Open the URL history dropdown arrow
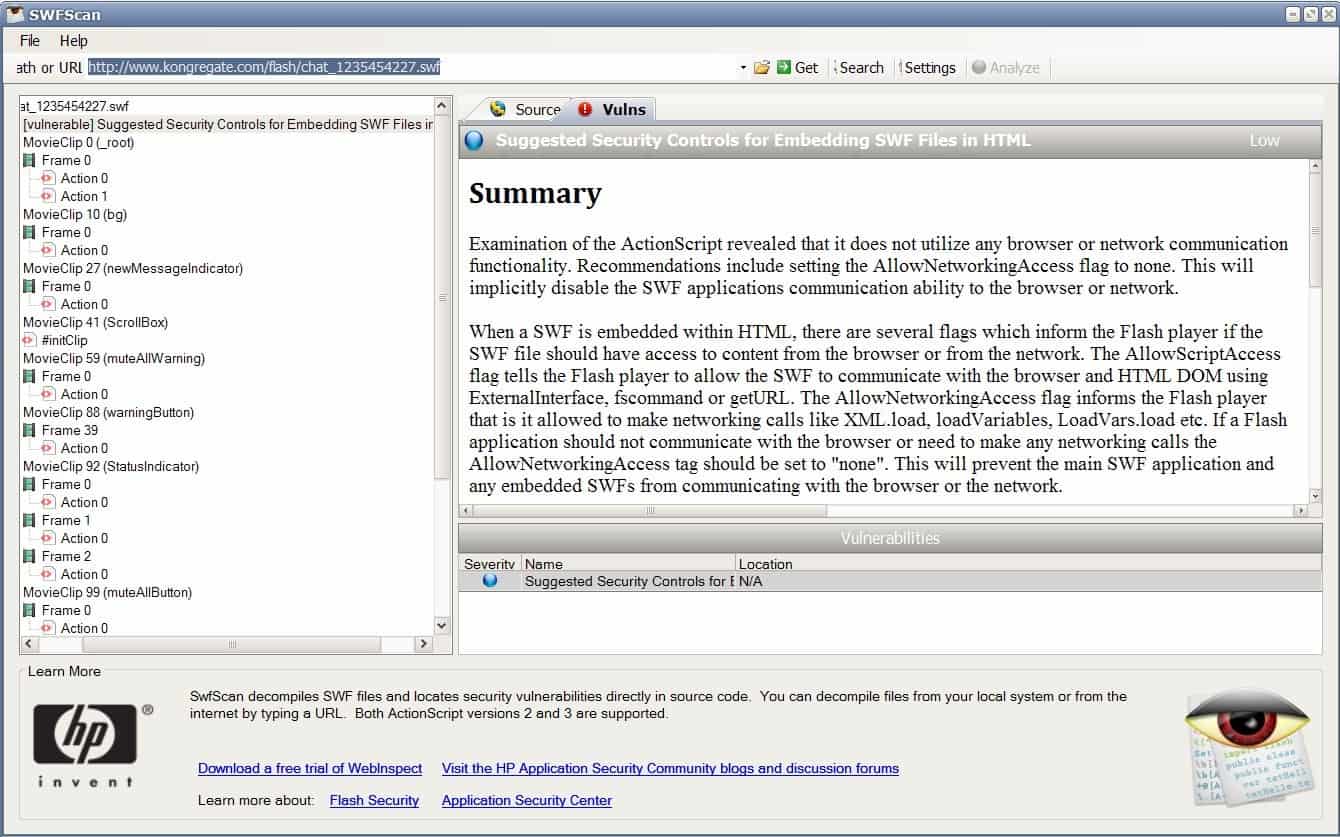Screen dimensions: 1340x837 tap(743, 68)
